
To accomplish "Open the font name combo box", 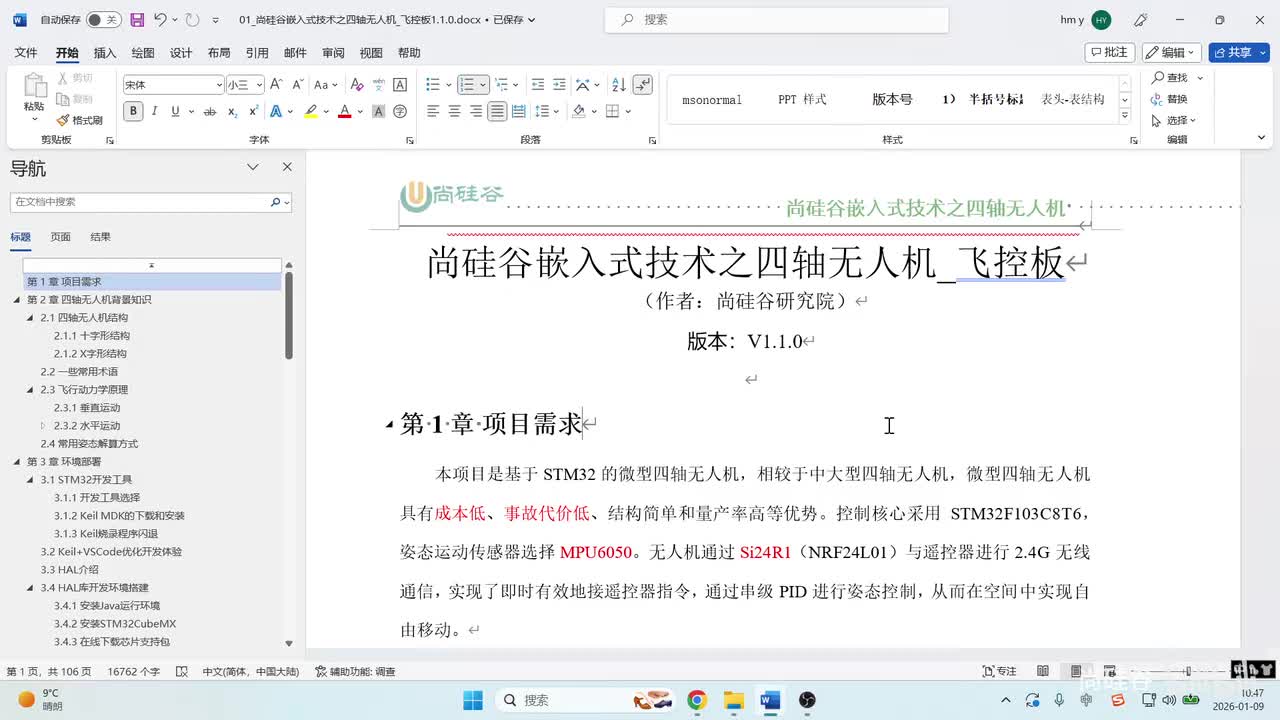I will [x=173, y=85].
